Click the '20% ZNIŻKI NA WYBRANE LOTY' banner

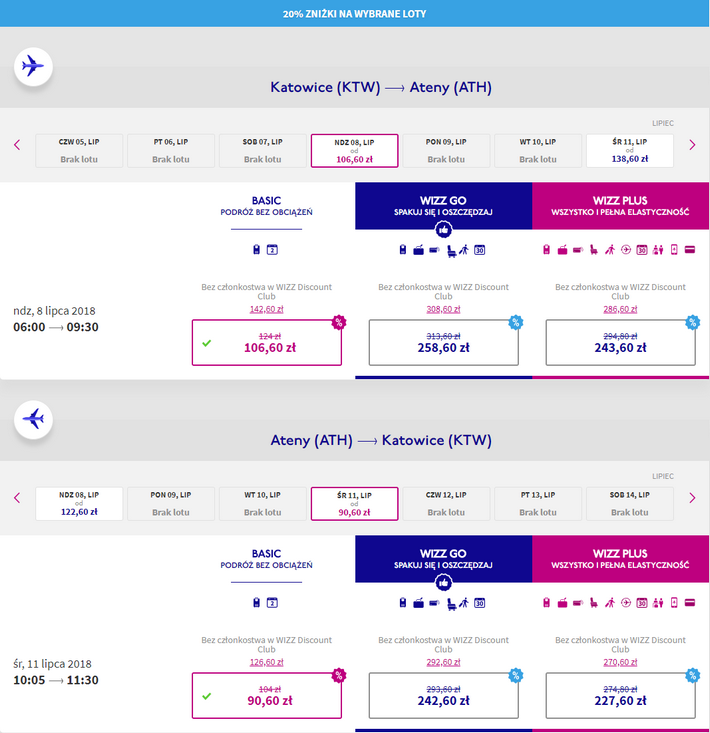click(x=355, y=14)
